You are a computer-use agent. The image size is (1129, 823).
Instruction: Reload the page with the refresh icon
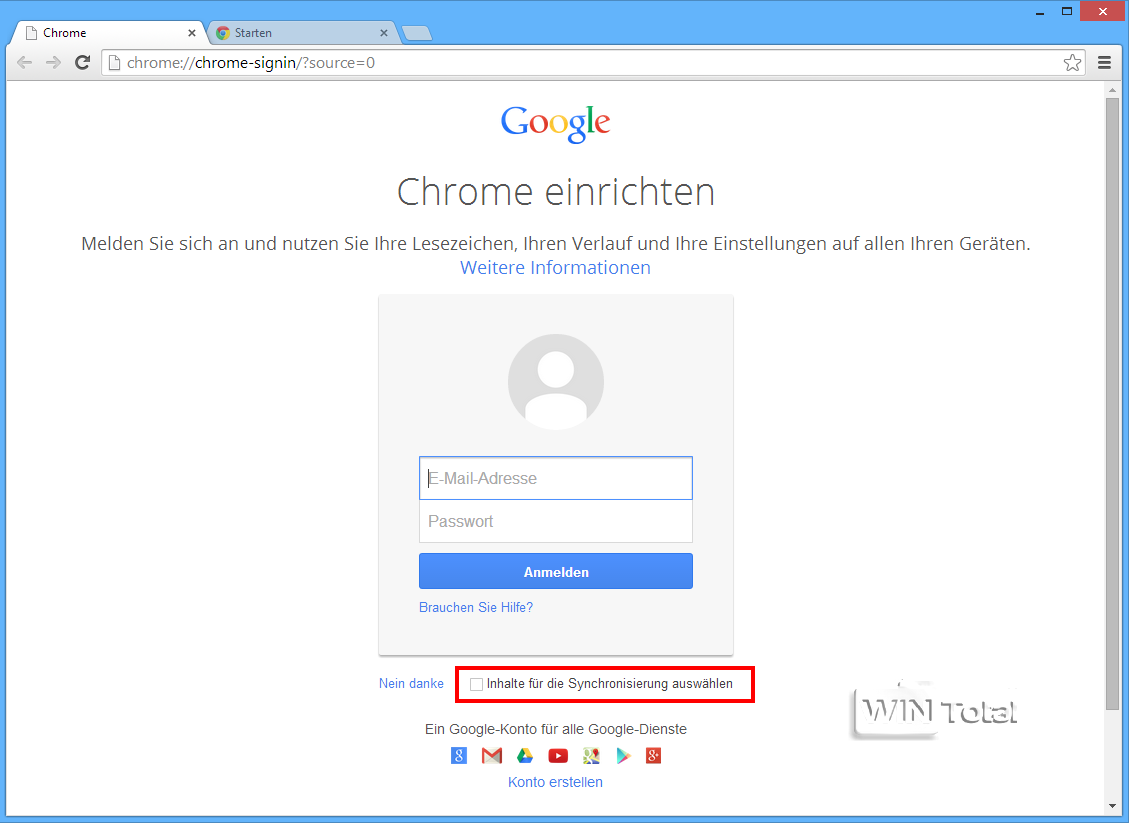[x=83, y=63]
